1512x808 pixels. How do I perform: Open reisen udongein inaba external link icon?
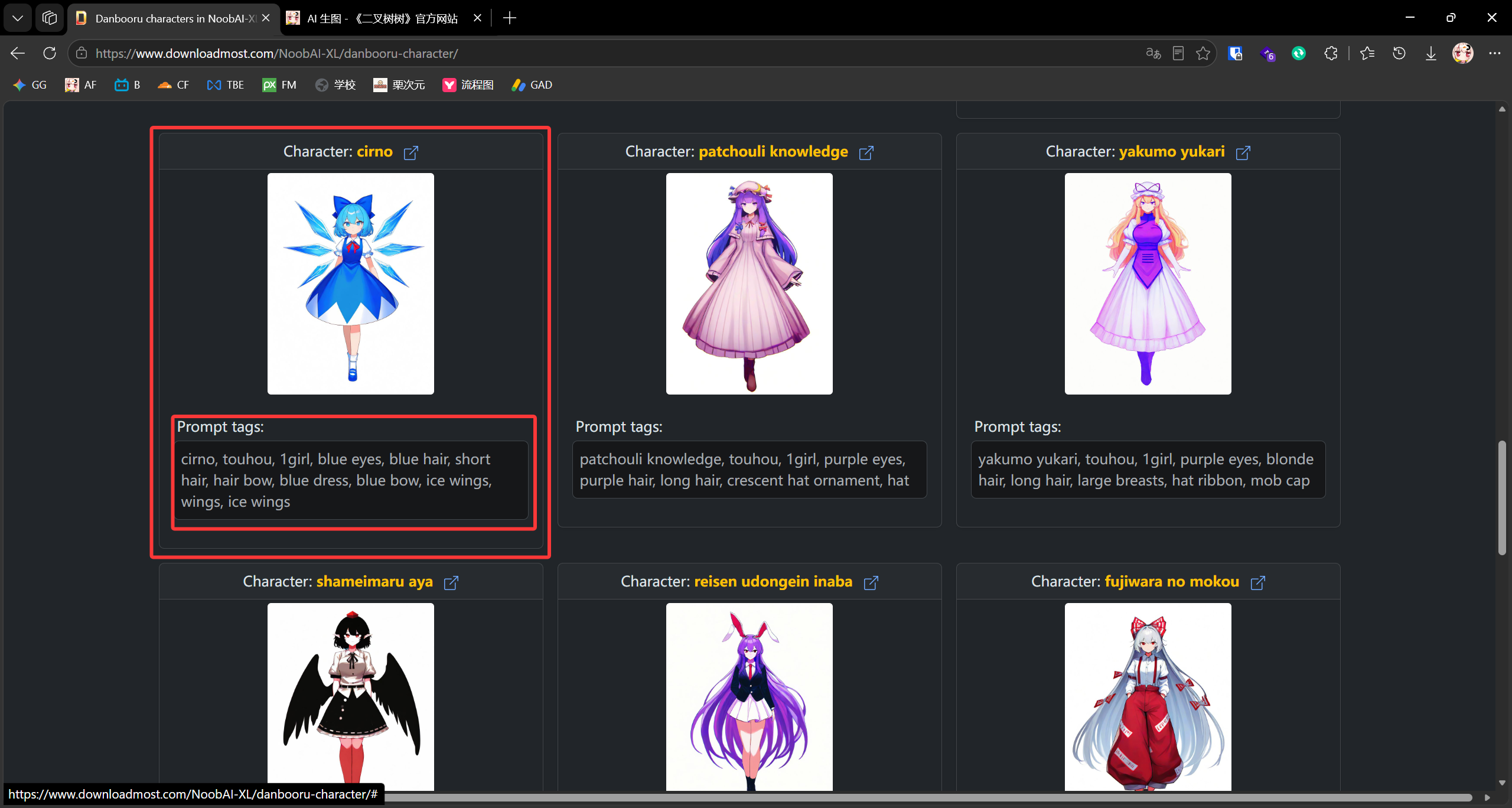[x=871, y=583]
